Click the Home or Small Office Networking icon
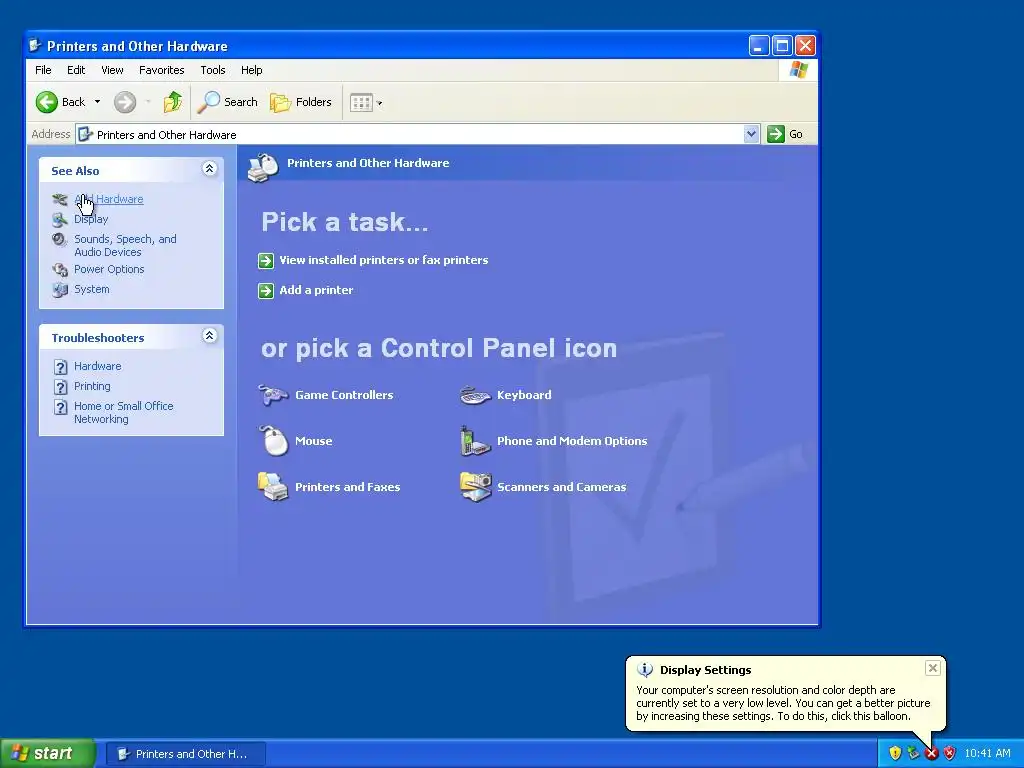This screenshot has width=1024, height=768. coord(60,408)
